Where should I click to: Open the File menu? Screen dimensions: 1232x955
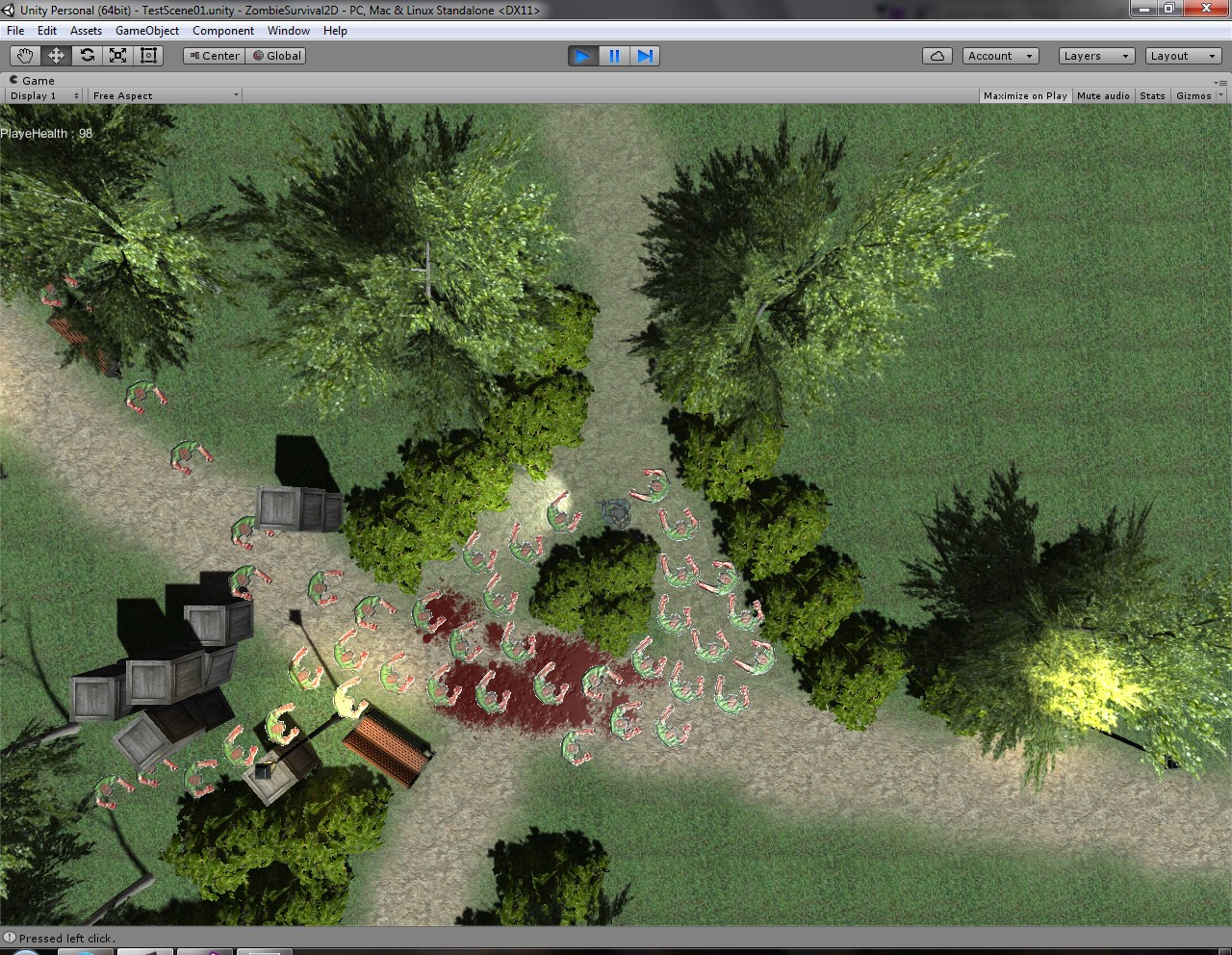click(x=15, y=31)
